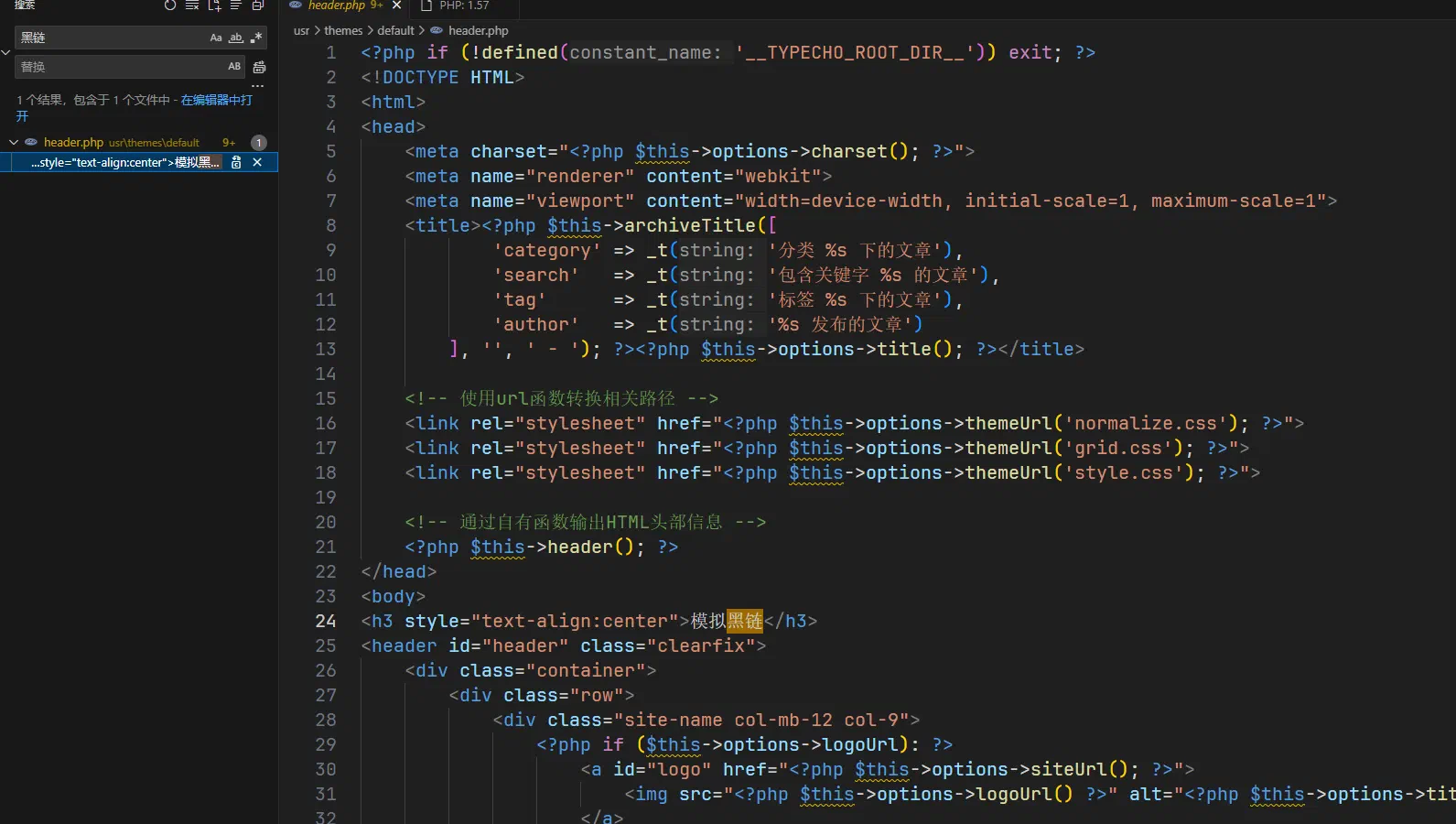The height and width of the screenshot is (824, 1456).
Task: Dismiss the selected search match
Action: pyautogui.click(x=257, y=162)
